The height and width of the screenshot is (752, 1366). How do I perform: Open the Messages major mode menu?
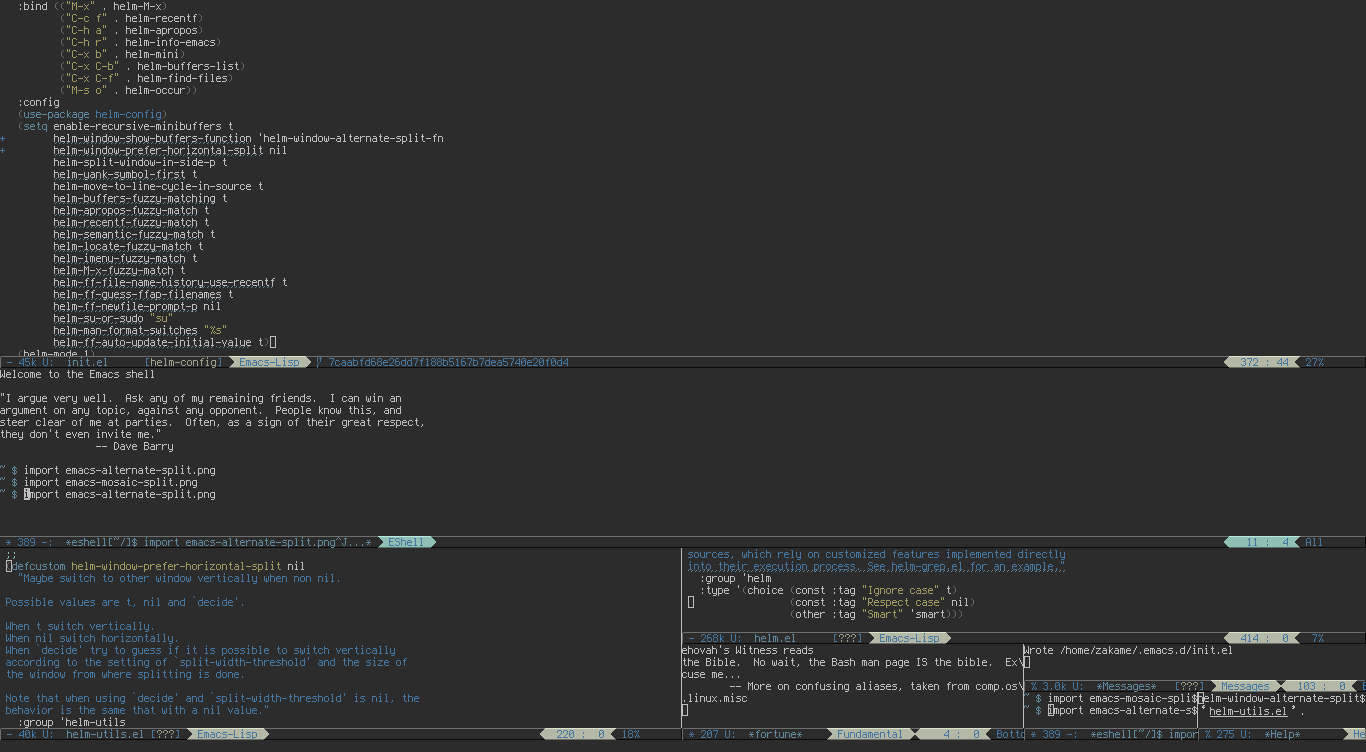pos(1245,686)
